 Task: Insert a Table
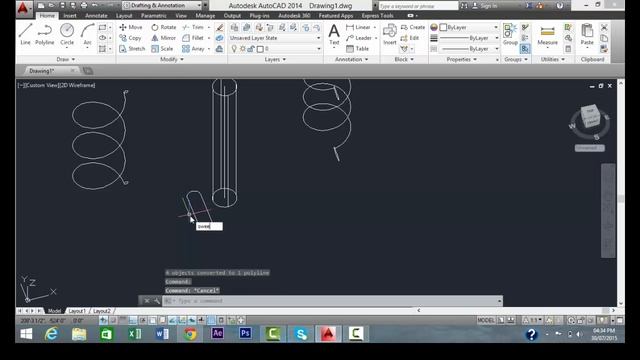pyautogui.click(x=357, y=49)
